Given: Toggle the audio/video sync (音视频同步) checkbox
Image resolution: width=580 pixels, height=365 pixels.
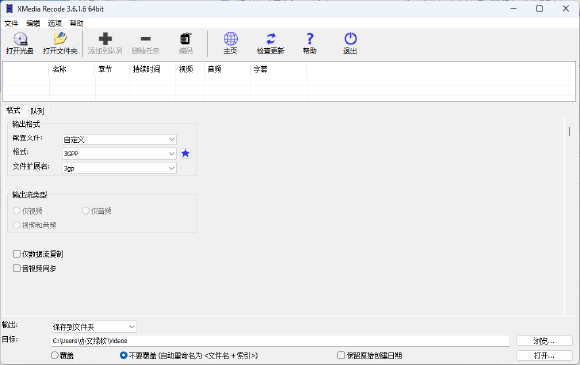Looking at the screenshot, I should point(17,268).
